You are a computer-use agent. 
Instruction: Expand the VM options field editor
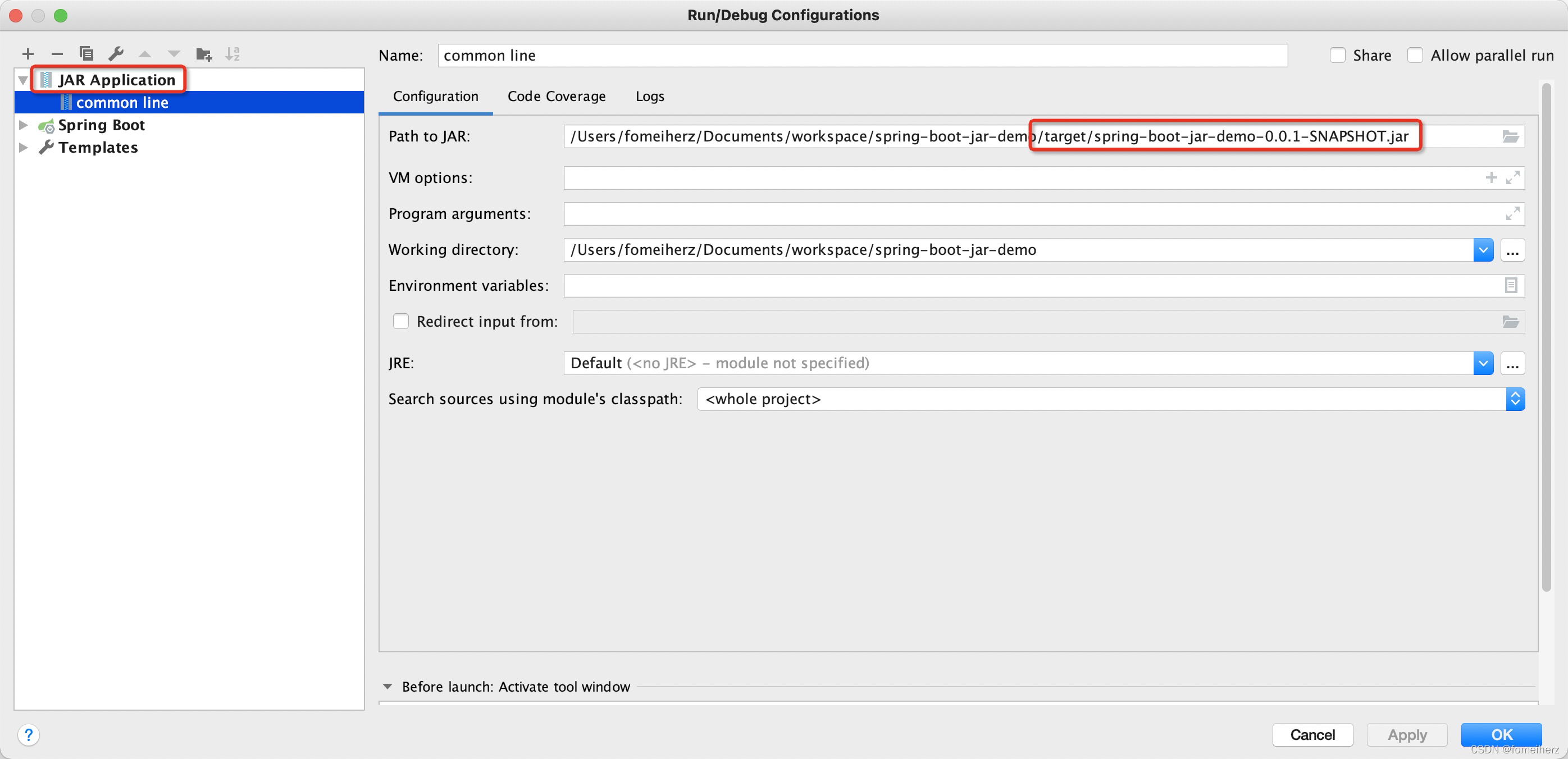tap(1512, 178)
